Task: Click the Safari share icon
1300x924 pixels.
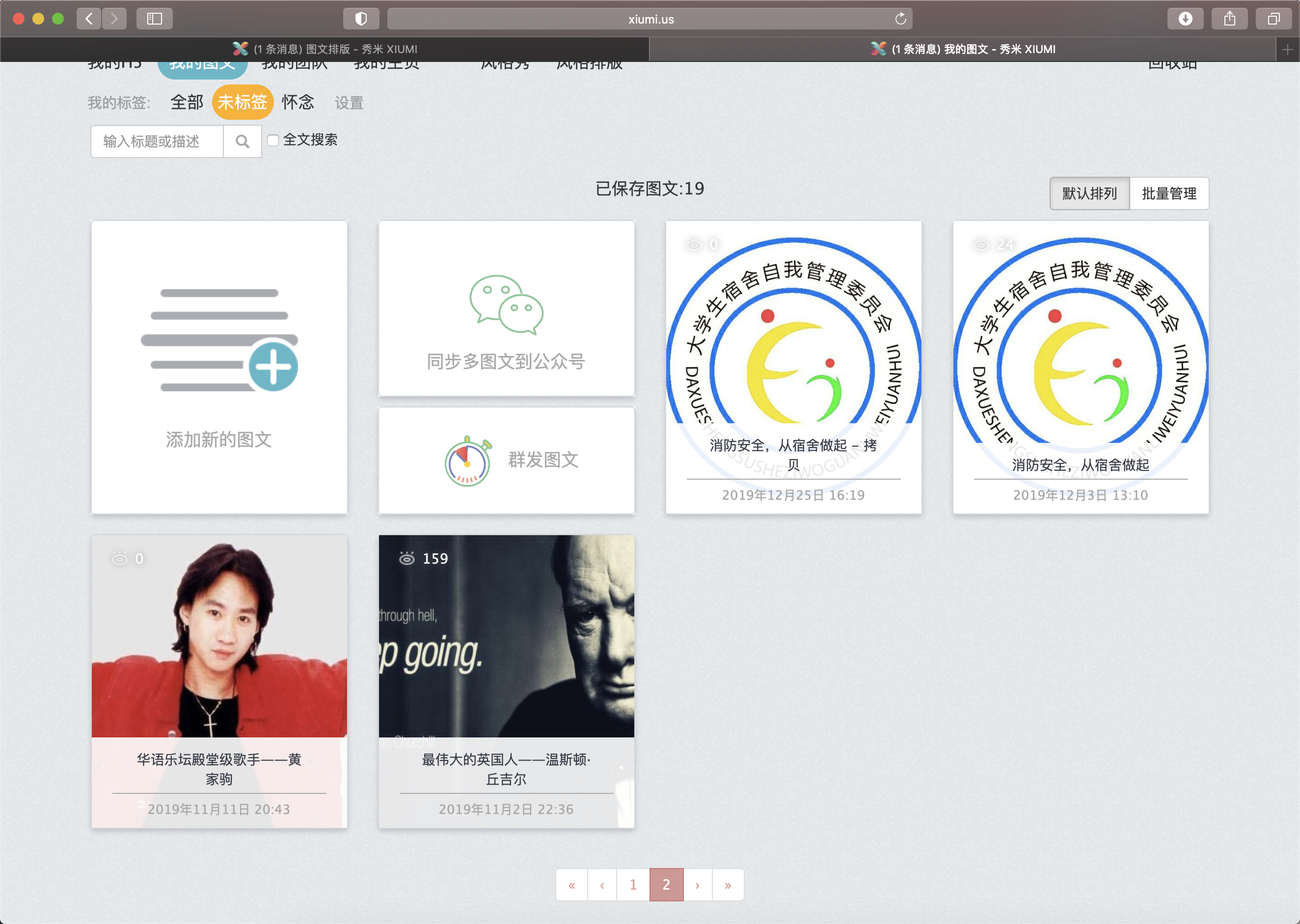Action: 1229,19
